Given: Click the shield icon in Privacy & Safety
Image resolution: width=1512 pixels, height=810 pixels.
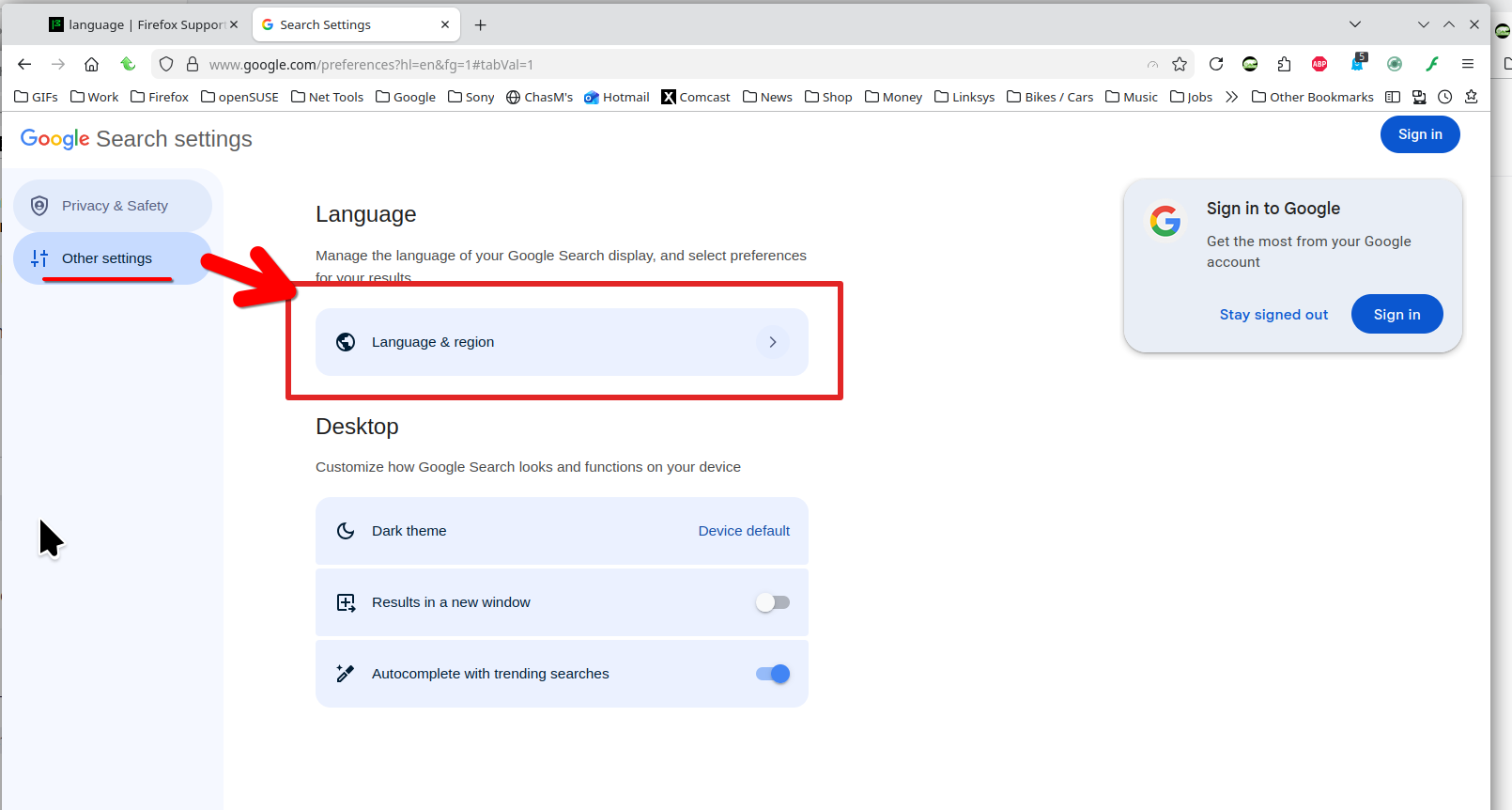Looking at the screenshot, I should coord(39,206).
